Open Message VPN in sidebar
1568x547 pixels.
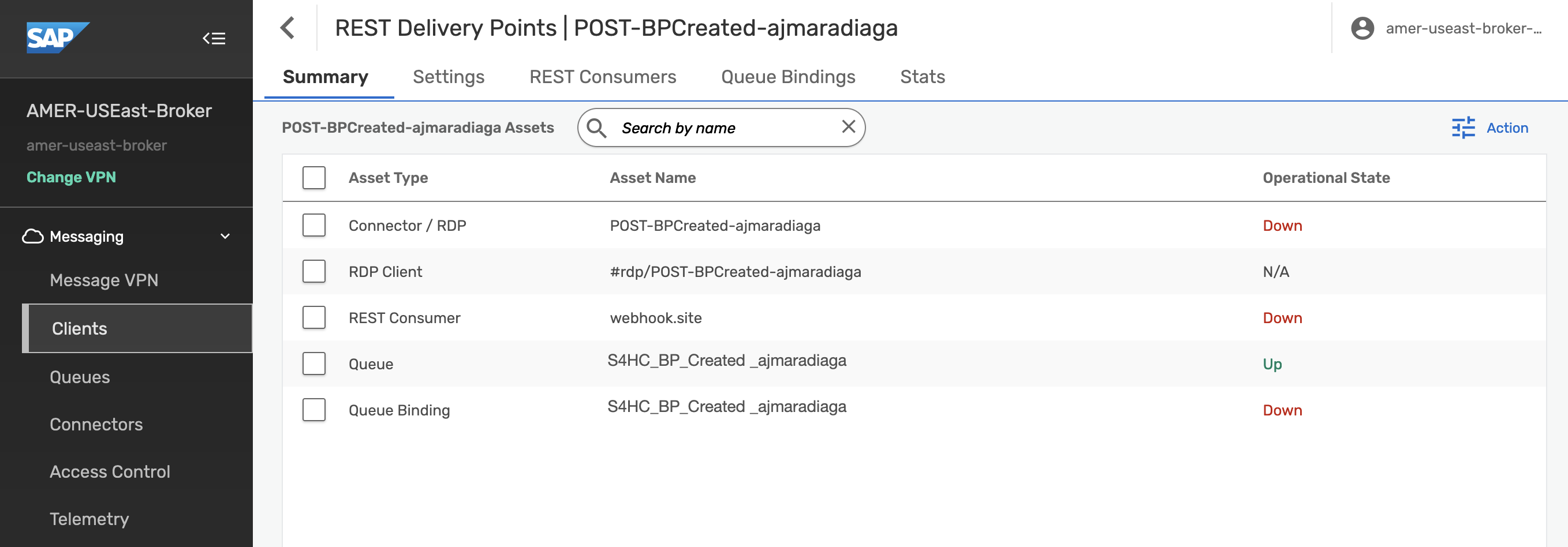(x=104, y=280)
